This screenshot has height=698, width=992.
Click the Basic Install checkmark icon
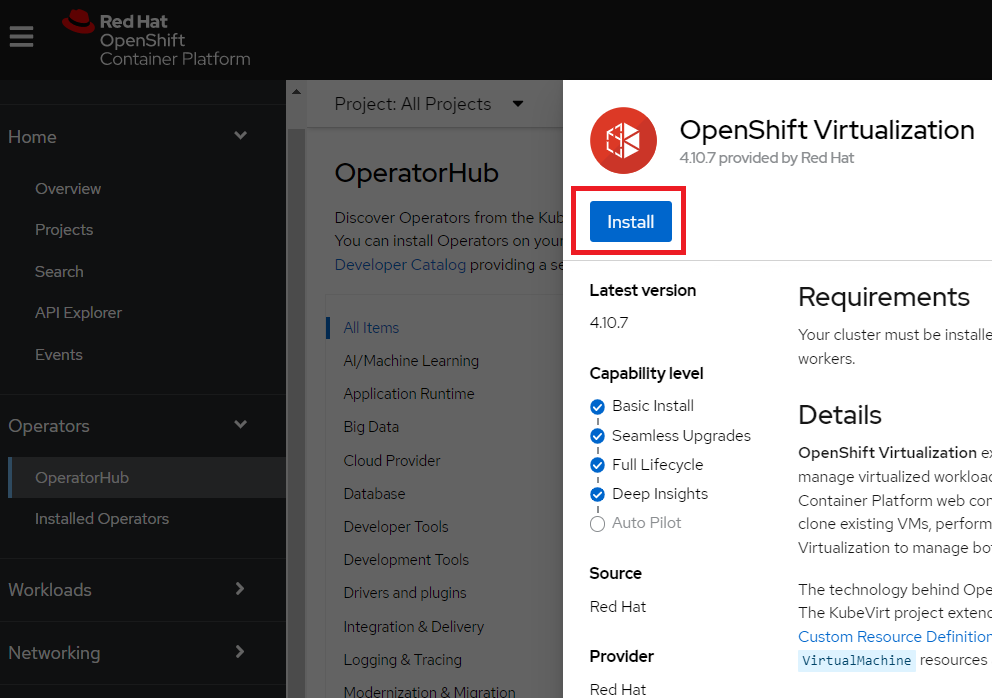597,407
